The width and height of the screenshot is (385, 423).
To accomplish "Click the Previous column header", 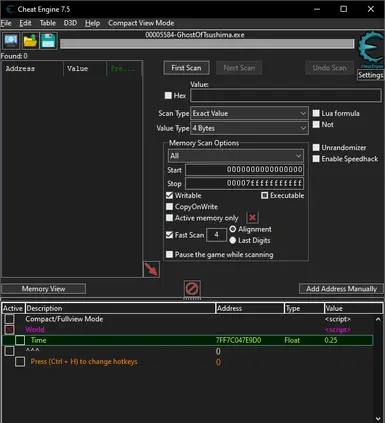I will tap(124, 69).
